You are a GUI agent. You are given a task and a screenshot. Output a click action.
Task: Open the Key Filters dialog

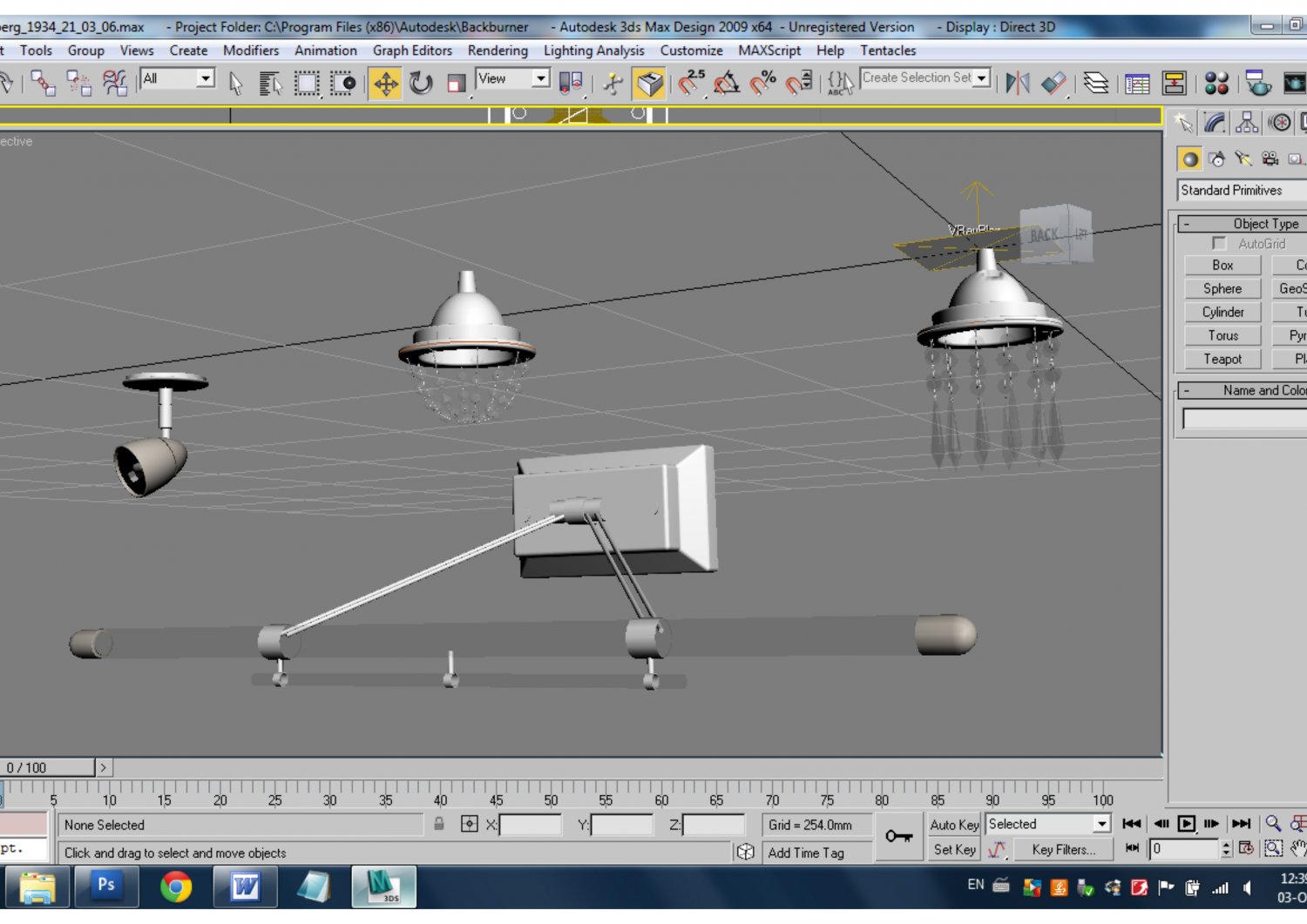(x=1063, y=850)
